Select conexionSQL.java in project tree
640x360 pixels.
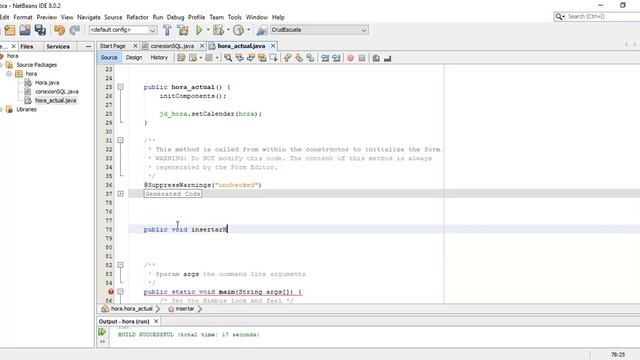[57, 92]
